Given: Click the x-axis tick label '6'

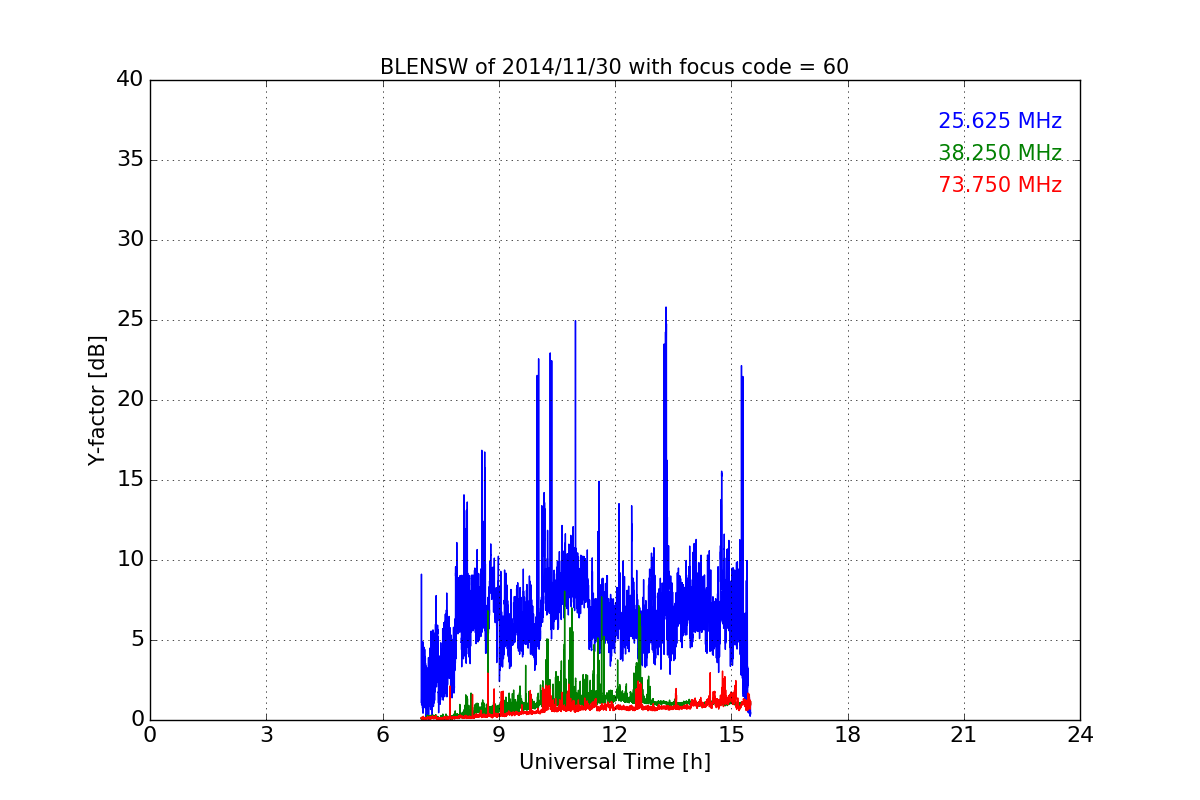Looking at the screenshot, I should click(x=383, y=735).
